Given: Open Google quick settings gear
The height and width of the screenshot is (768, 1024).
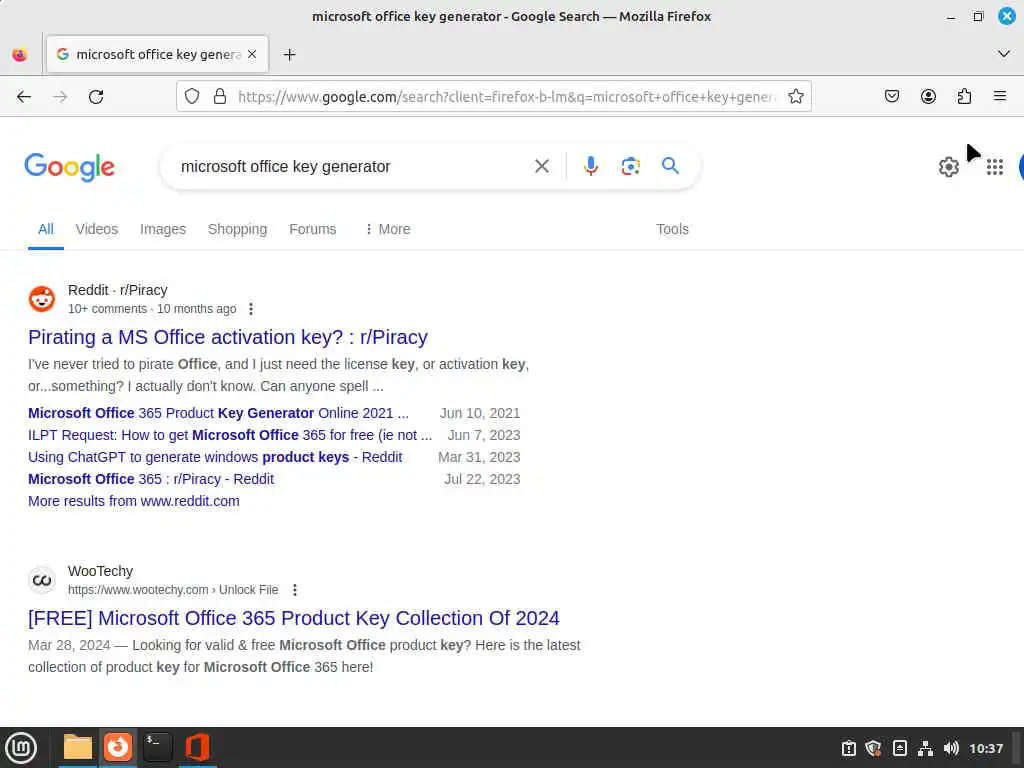Looking at the screenshot, I should 948,167.
